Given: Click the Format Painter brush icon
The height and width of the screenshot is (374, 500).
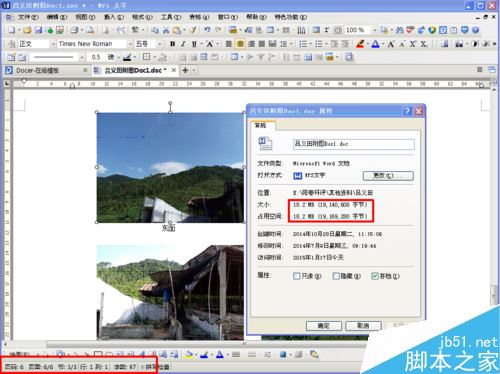Looking at the screenshot, I should (x=193, y=30).
